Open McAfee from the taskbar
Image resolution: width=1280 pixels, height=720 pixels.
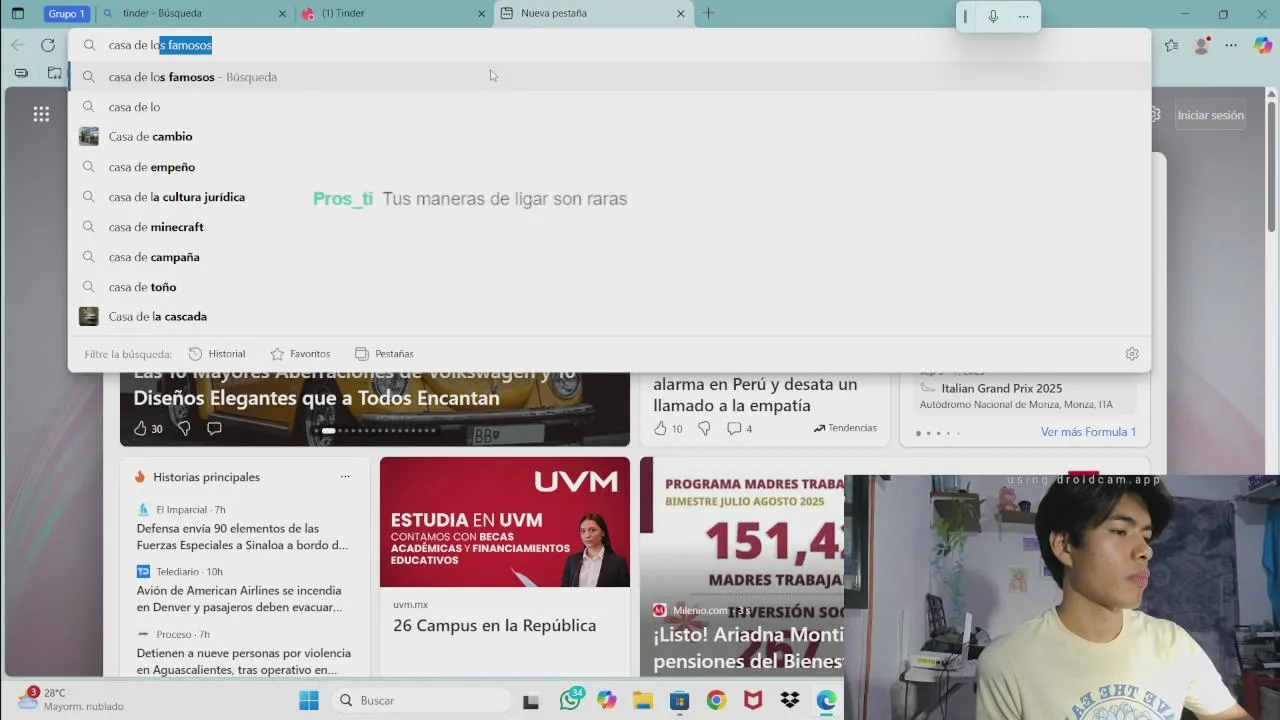(x=753, y=700)
